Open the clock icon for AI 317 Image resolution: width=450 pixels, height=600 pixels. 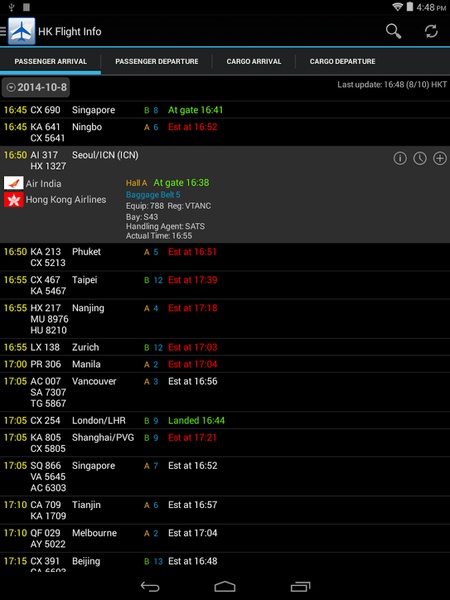click(x=420, y=158)
